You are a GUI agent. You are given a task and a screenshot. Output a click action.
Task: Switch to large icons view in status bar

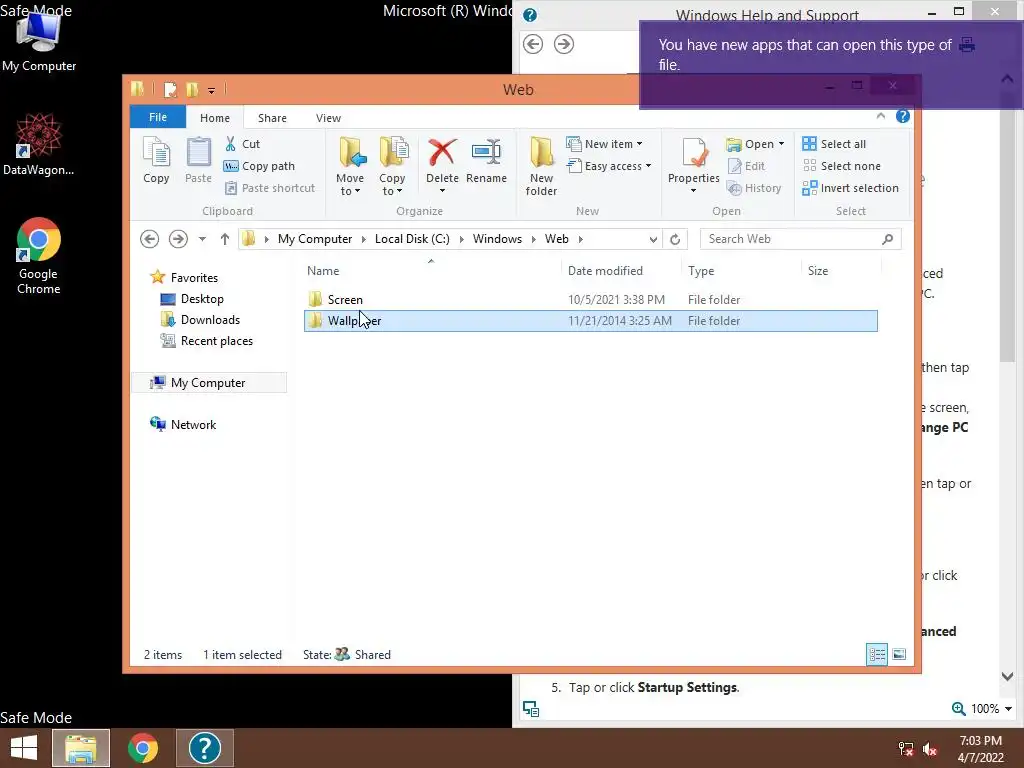coord(899,654)
